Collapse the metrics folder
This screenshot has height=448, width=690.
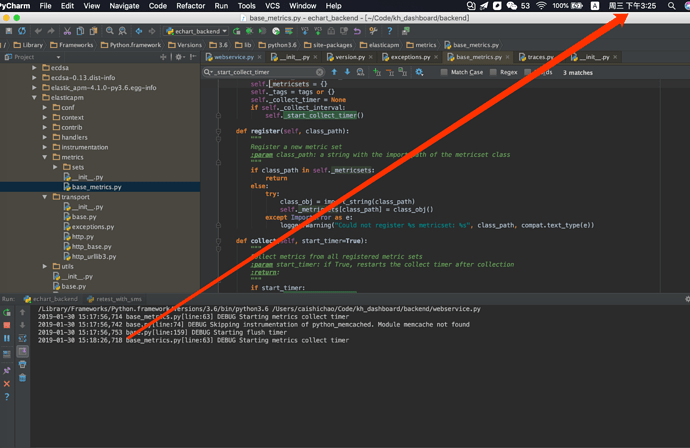pyautogui.click(x=45, y=157)
